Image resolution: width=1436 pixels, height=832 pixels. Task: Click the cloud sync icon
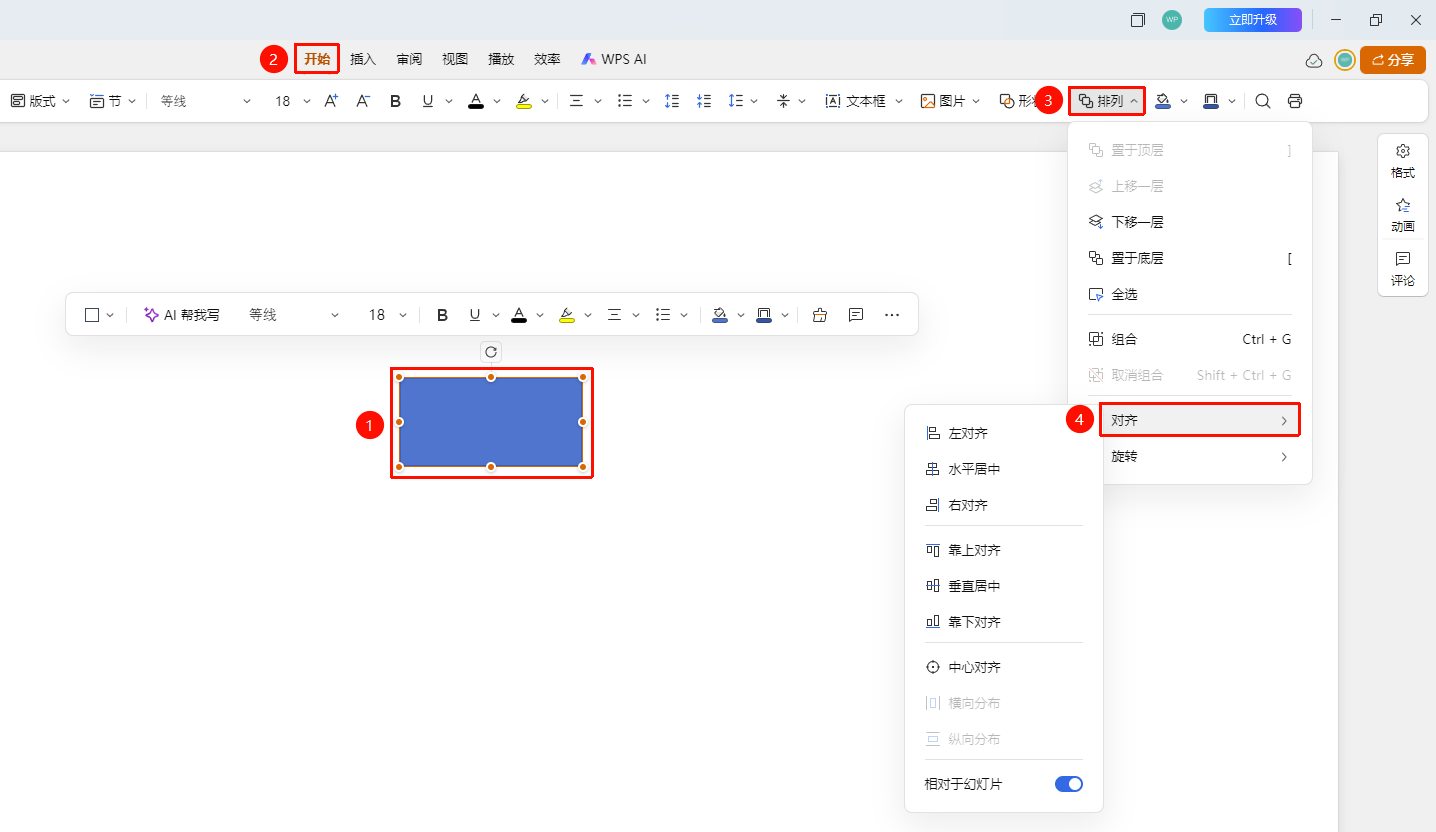point(1314,61)
